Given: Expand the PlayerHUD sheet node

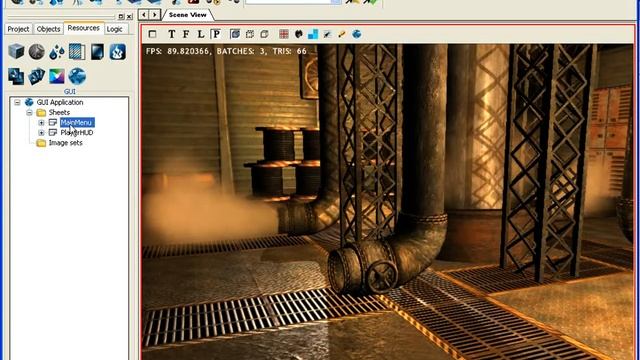Looking at the screenshot, I should [x=41, y=133].
